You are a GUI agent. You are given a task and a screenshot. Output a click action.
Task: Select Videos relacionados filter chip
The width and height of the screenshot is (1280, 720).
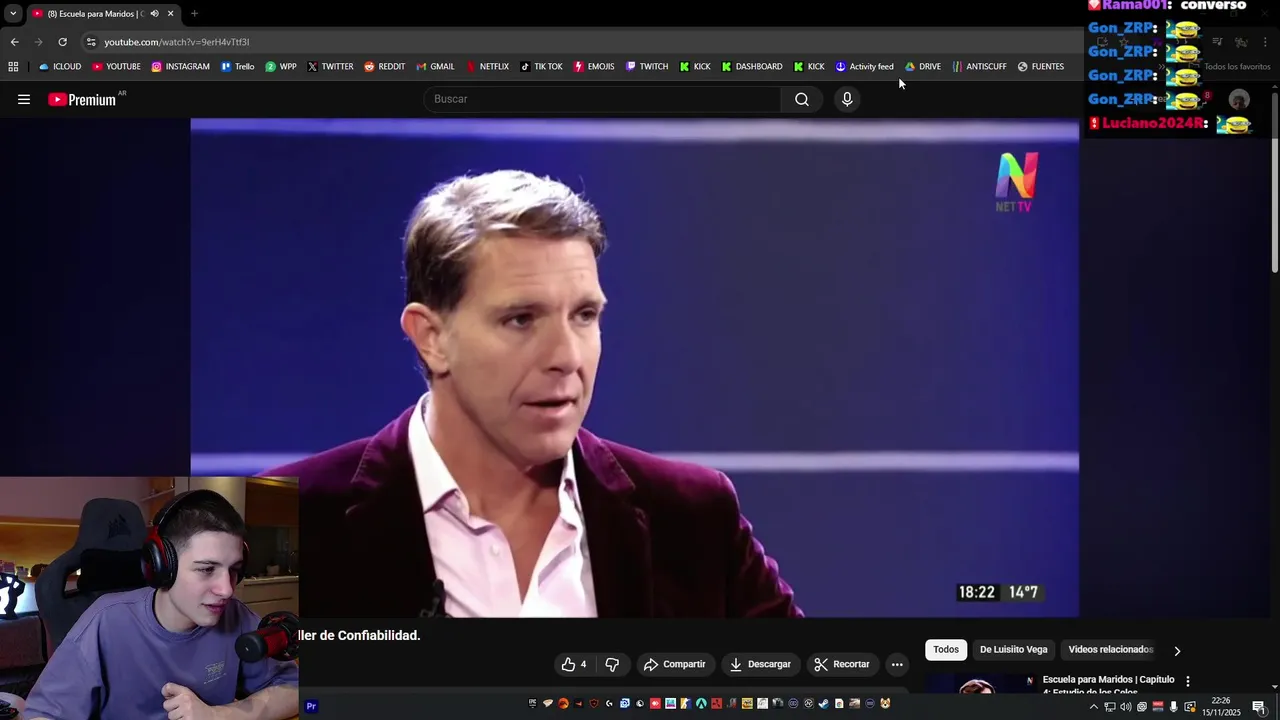click(x=1110, y=649)
